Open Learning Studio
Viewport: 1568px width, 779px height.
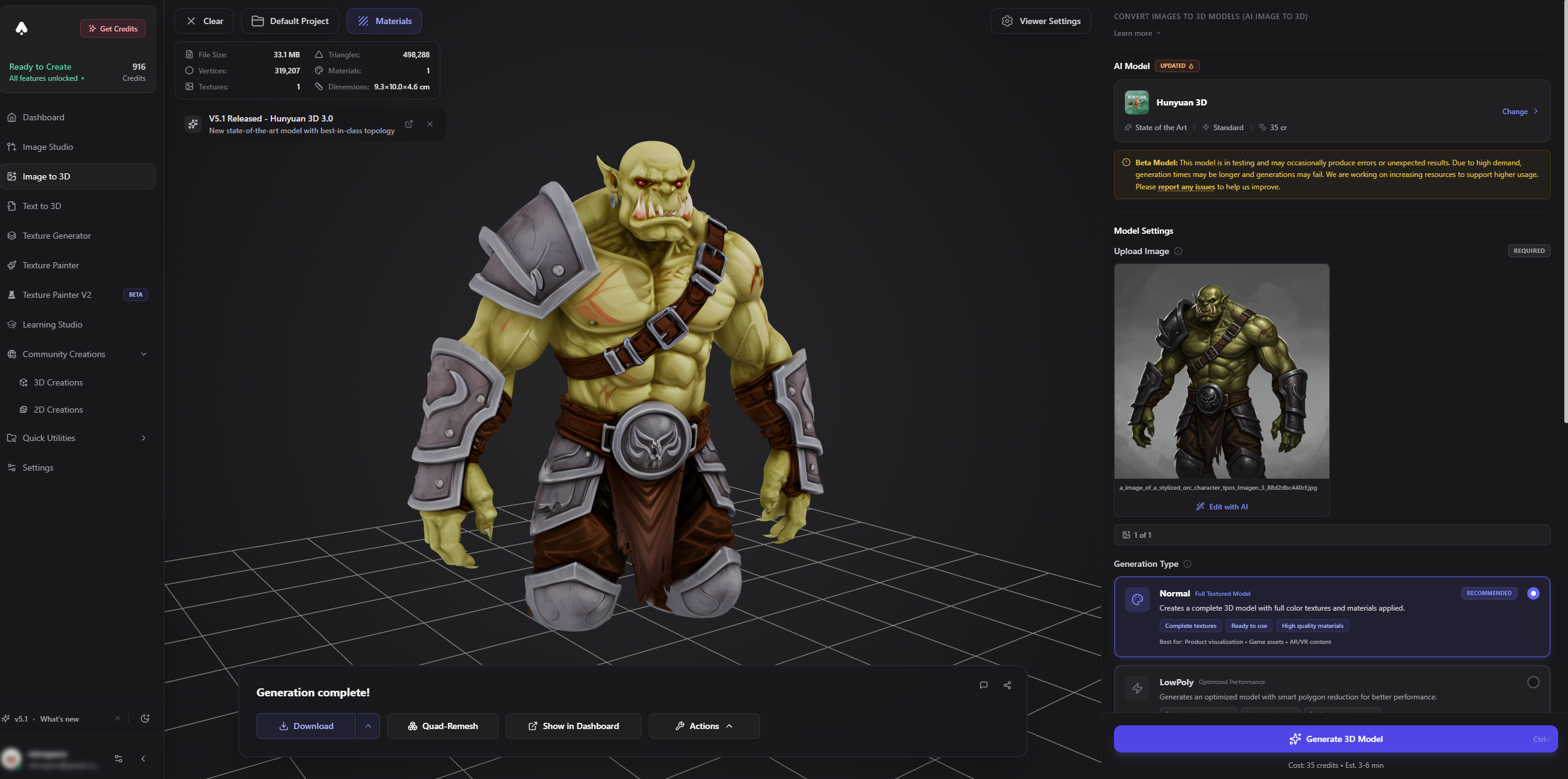[52, 324]
